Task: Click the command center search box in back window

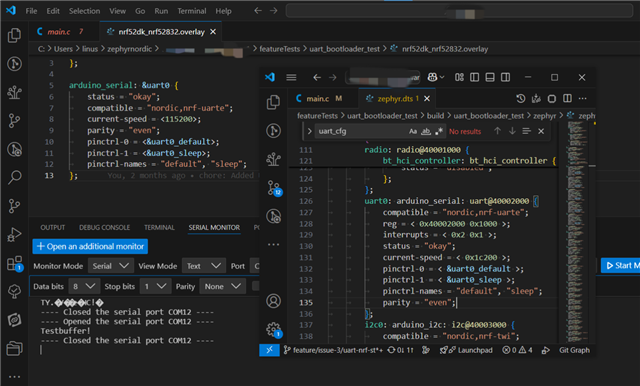Action: coord(459,11)
